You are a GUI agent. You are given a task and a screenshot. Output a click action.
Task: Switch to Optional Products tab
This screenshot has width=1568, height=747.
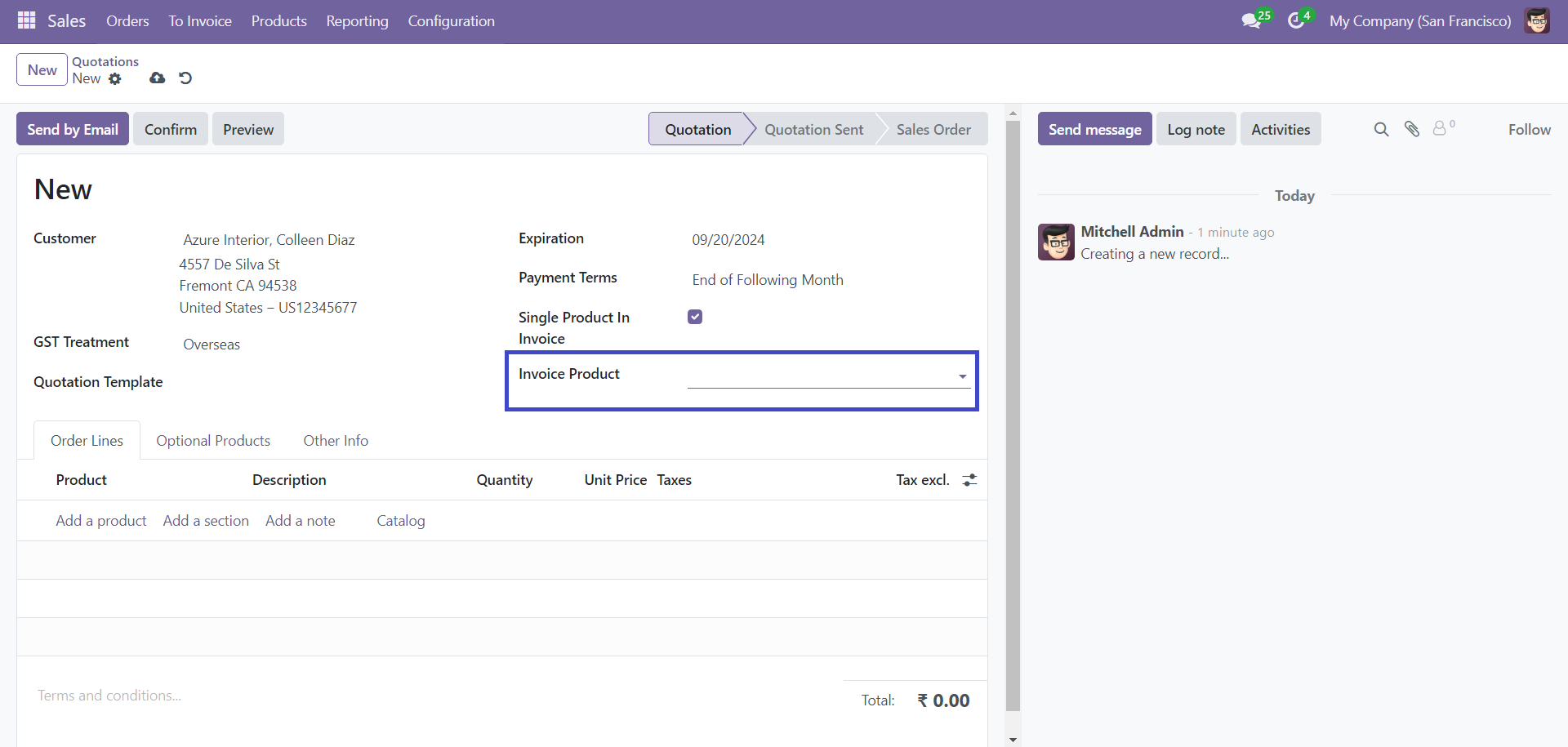tap(213, 441)
